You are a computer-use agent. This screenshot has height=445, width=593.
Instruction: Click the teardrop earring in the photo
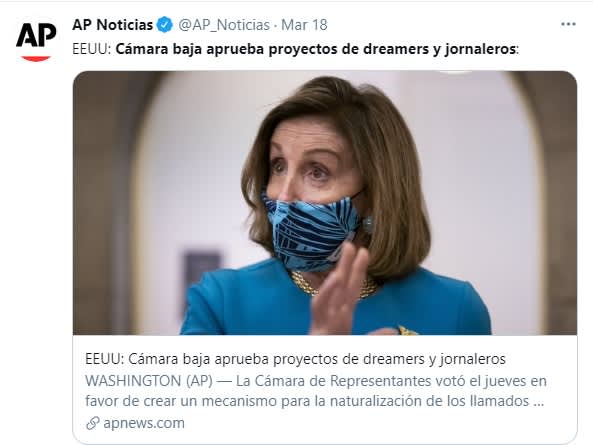pyautogui.click(x=368, y=224)
